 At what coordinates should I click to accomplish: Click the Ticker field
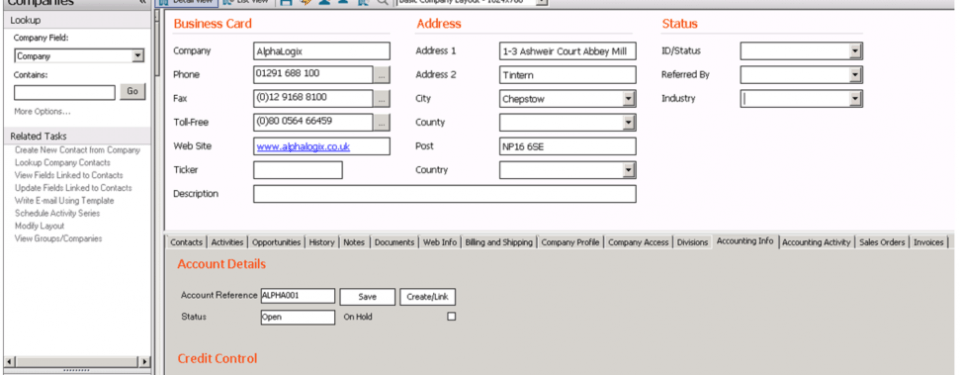point(298,170)
